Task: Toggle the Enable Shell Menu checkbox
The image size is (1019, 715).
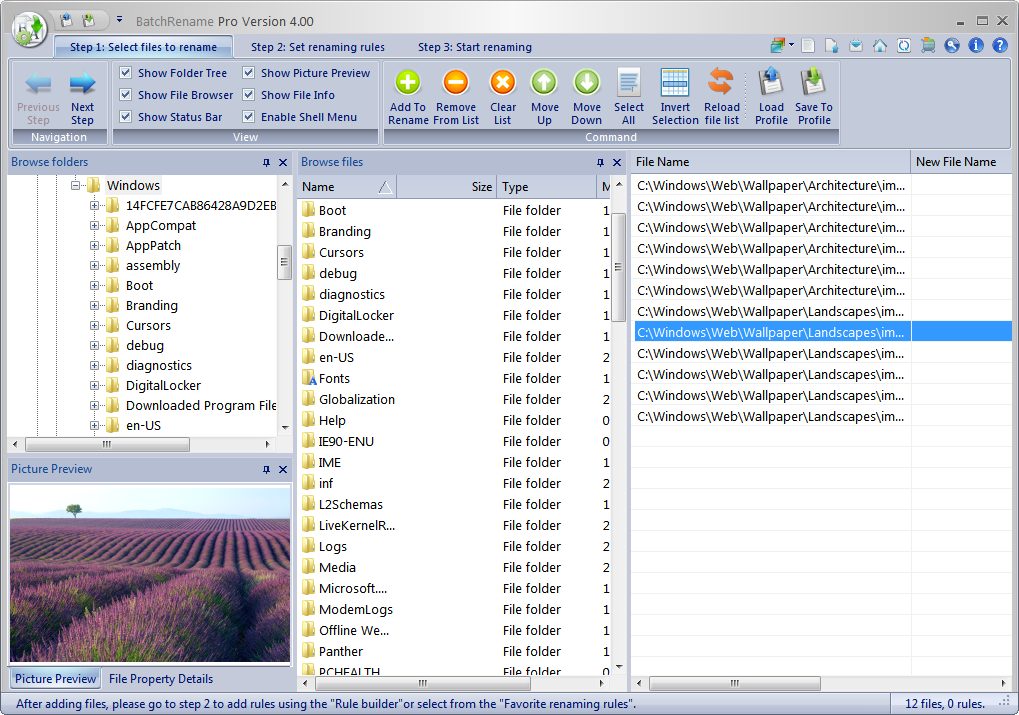Action: point(247,116)
